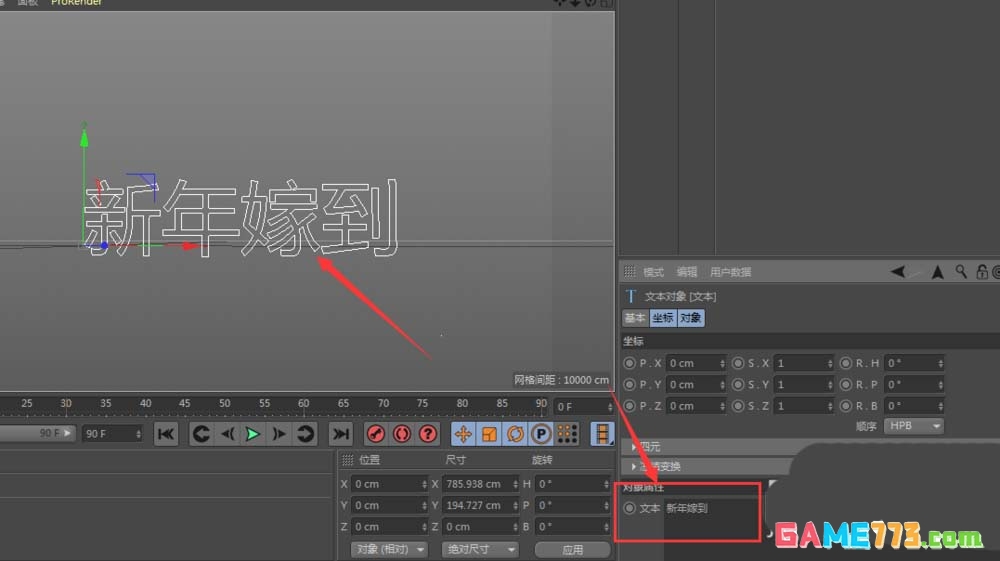
Task: Click the attribute manager search icon
Action: pyautogui.click(x=961, y=272)
